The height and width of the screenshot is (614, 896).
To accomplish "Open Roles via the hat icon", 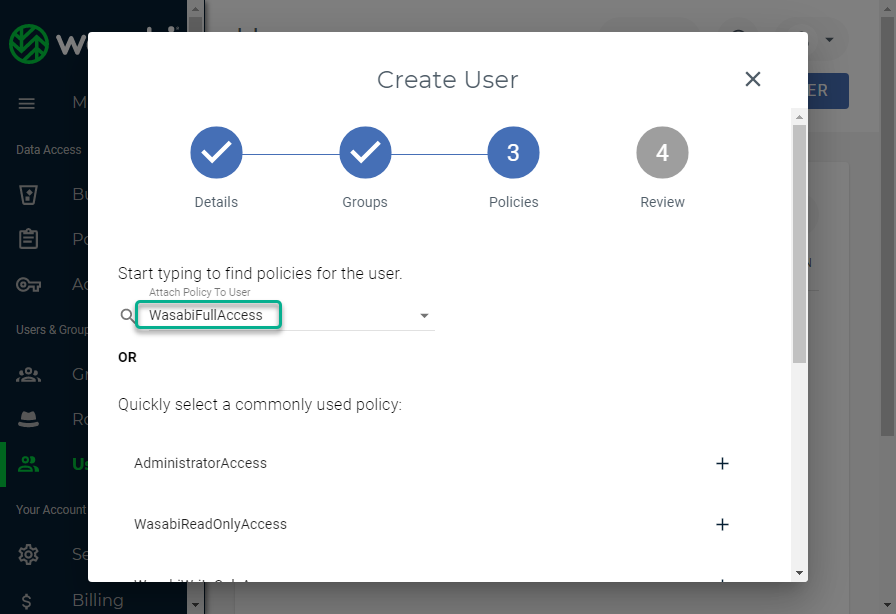I will pyautogui.click(x=28, y=419).
